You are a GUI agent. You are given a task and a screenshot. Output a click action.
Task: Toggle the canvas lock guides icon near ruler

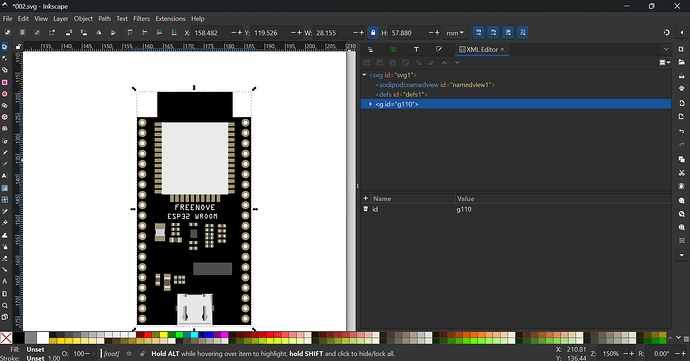18,47
